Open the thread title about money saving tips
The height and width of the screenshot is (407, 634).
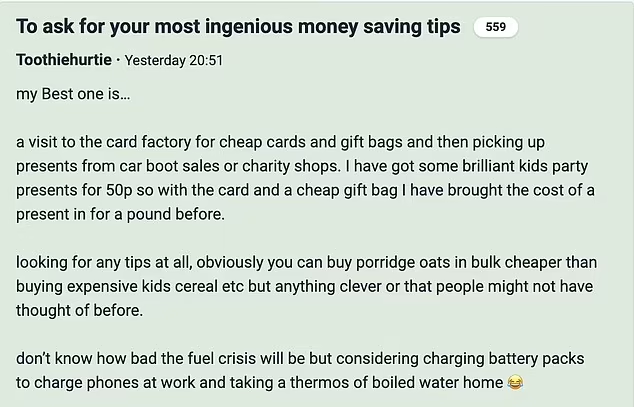point(238,27)
